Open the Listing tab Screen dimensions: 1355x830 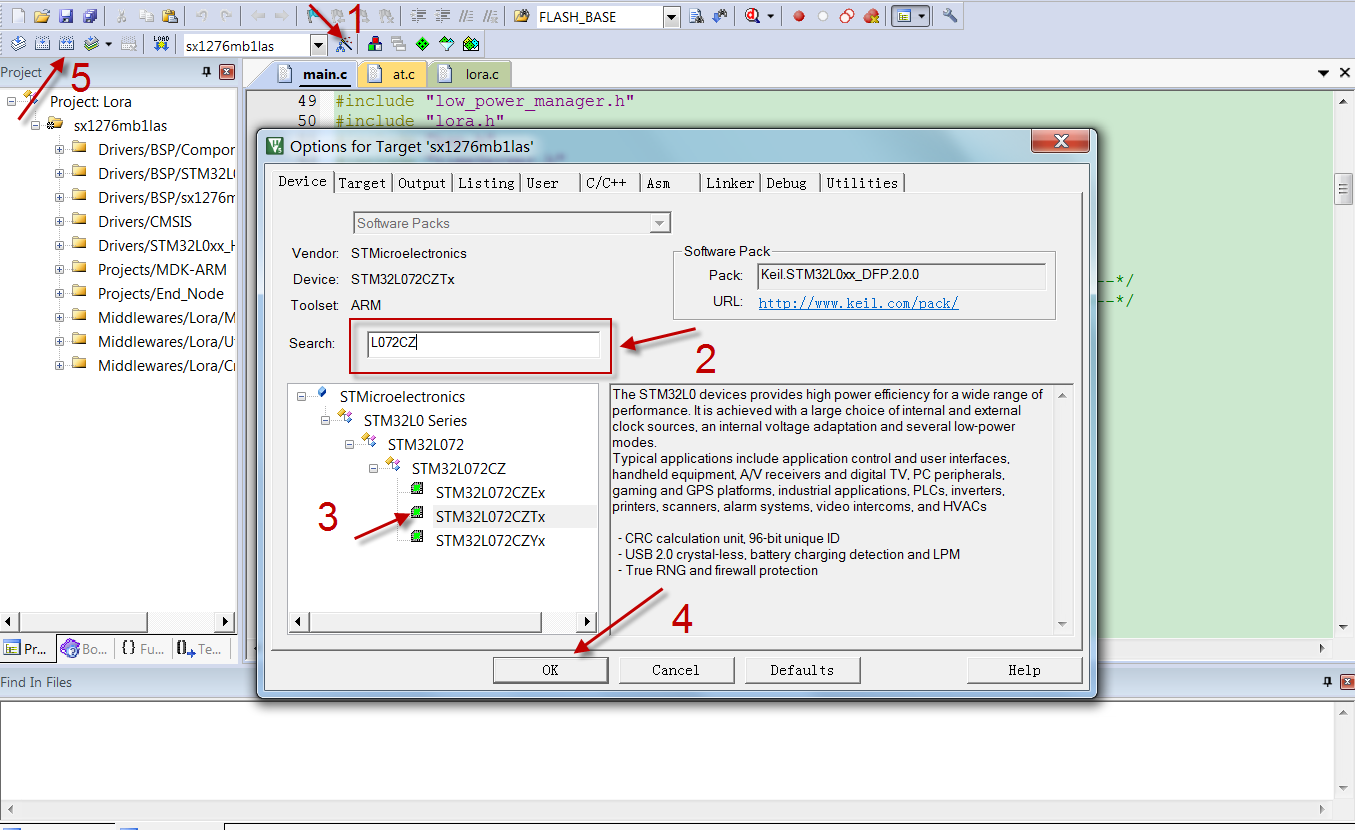tap(486, 183)
